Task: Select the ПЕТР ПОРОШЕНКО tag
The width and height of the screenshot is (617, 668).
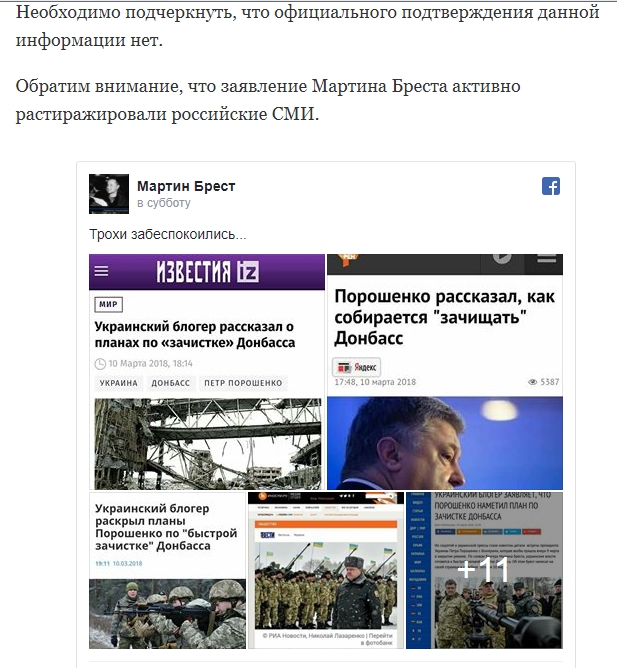Action: click(x=243, y=383)
